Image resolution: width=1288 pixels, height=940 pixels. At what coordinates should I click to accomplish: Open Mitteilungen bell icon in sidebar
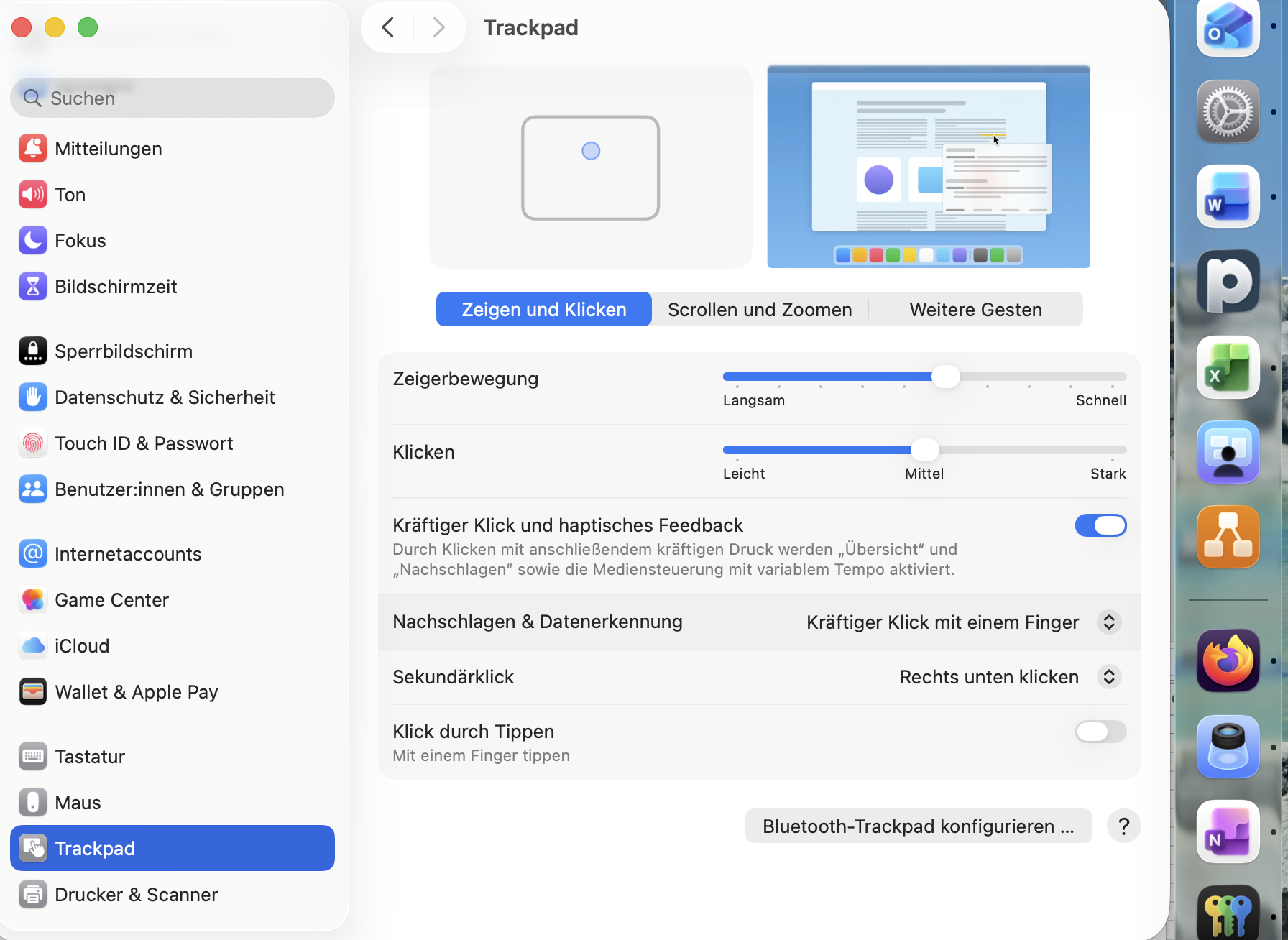point(33,149)
